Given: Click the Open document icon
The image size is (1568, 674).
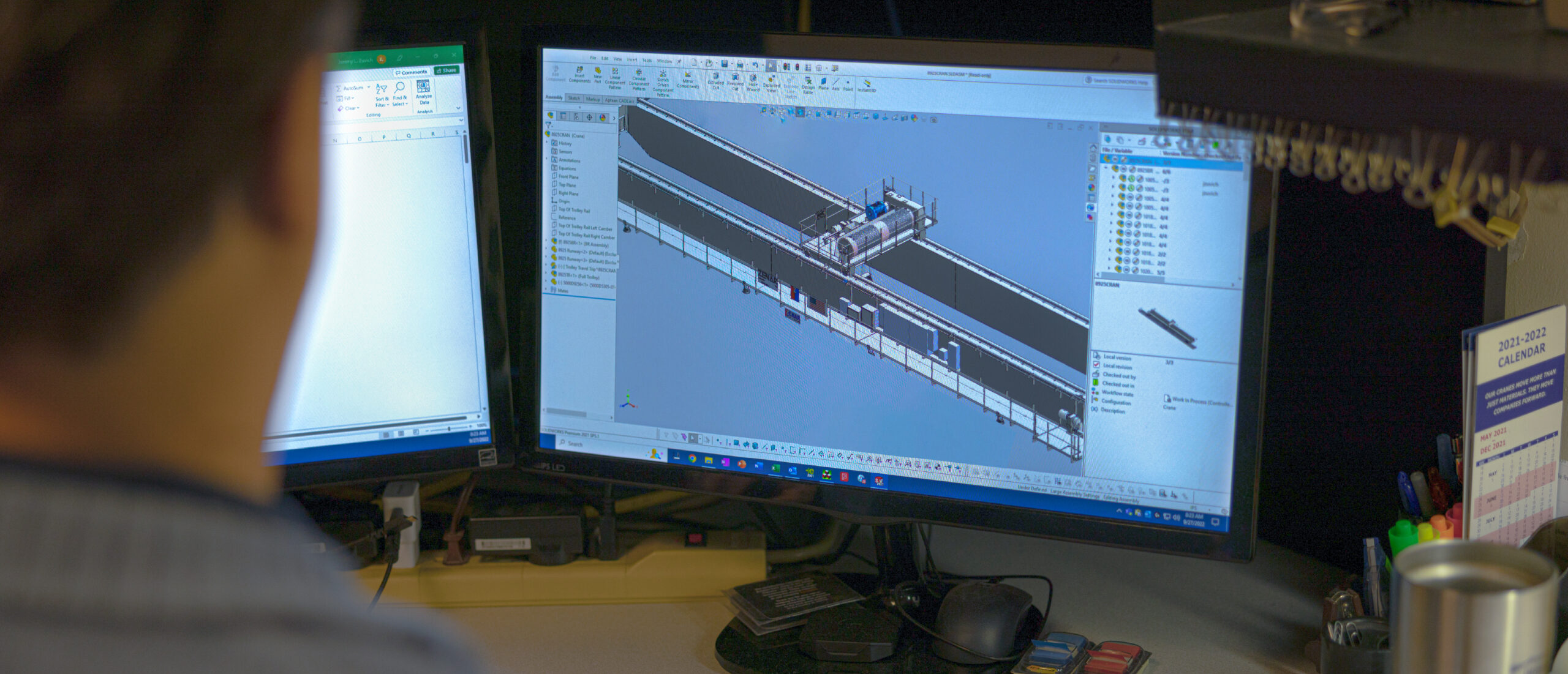Looking at the screenshot, I should (x=709, y=62).
